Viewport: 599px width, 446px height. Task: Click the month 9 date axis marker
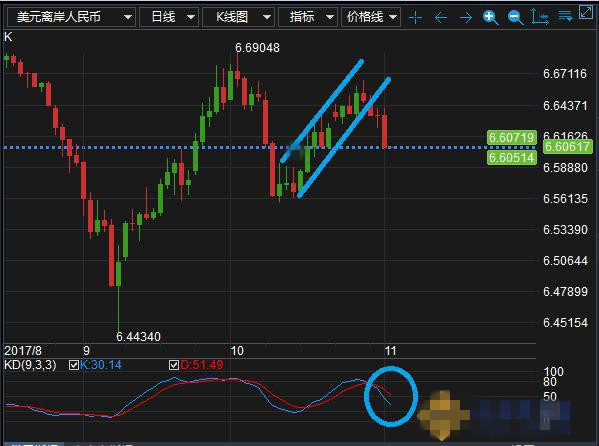click(86, 351)
